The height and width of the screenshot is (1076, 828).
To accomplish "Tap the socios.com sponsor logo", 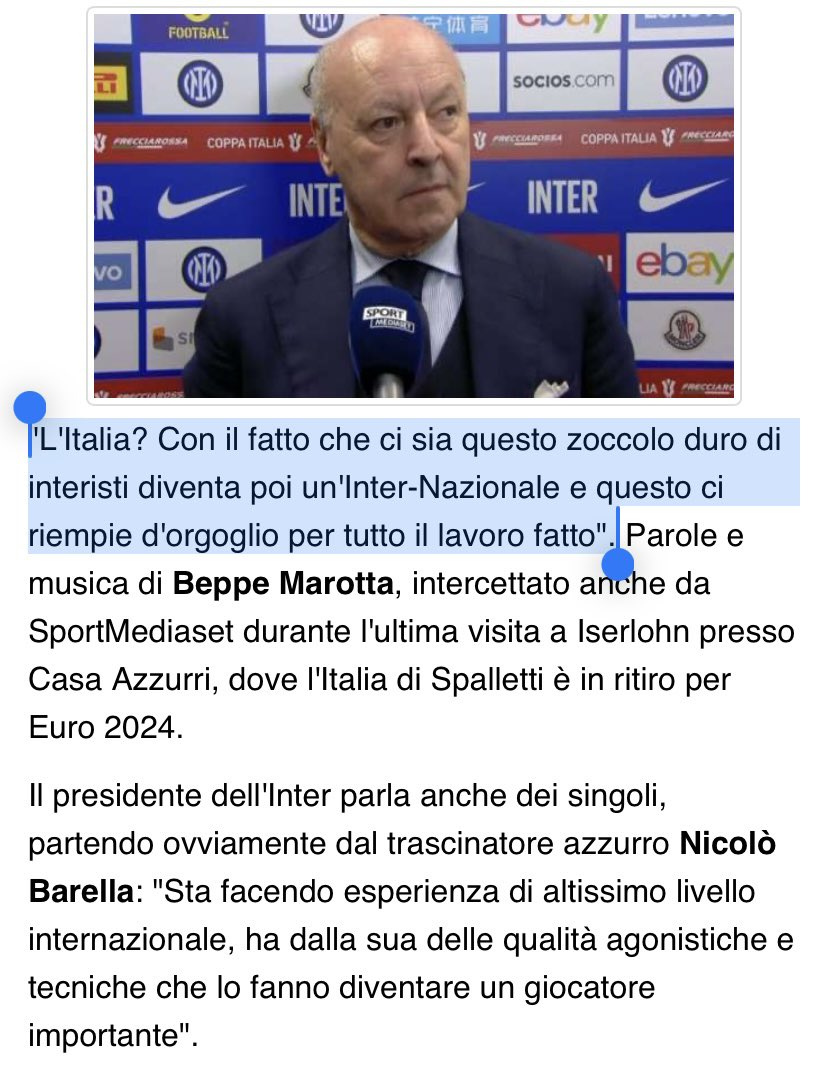I will click(x=563, y=81).
